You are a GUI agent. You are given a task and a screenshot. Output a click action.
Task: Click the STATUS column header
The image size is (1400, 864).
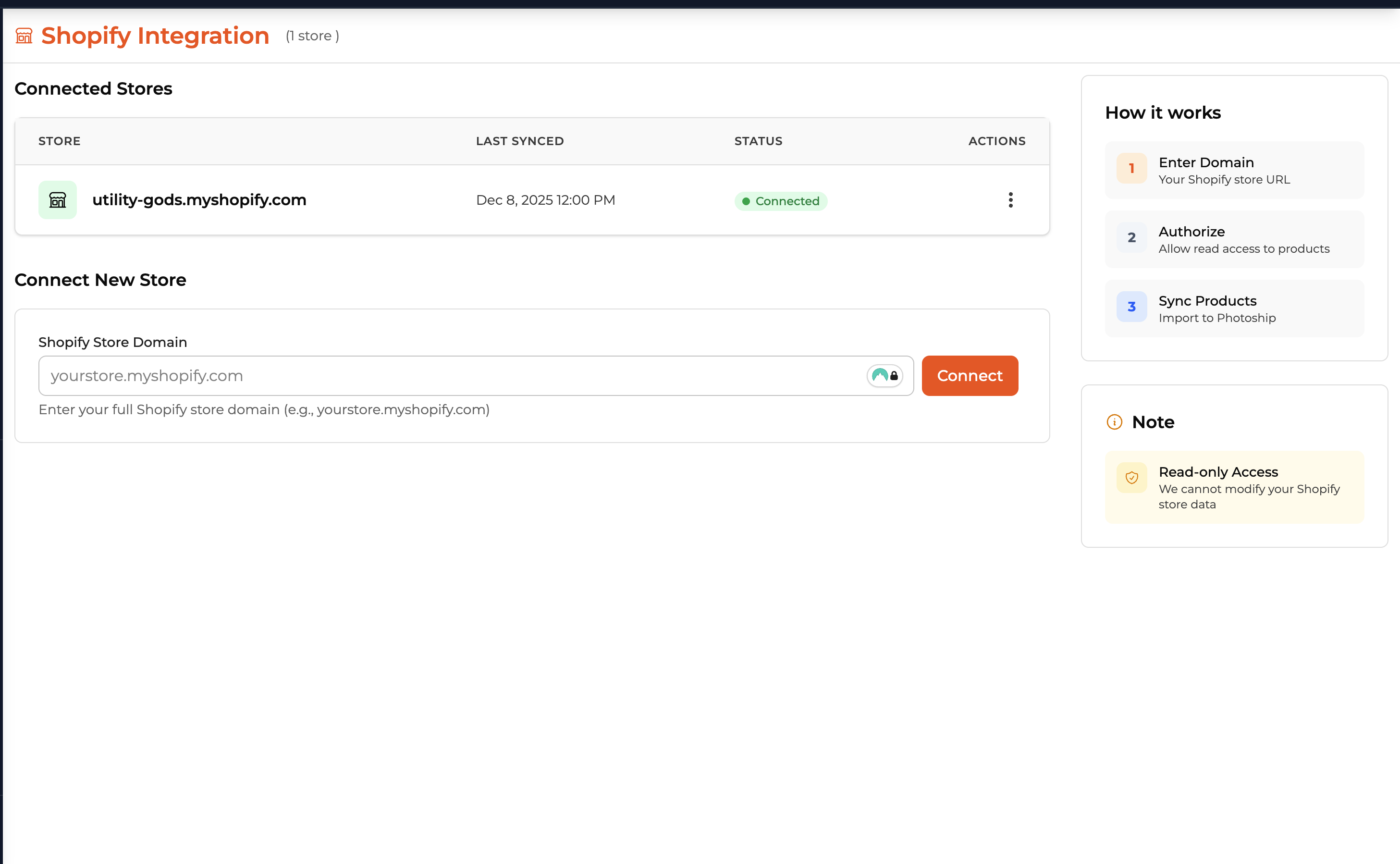tap(758, 141)
